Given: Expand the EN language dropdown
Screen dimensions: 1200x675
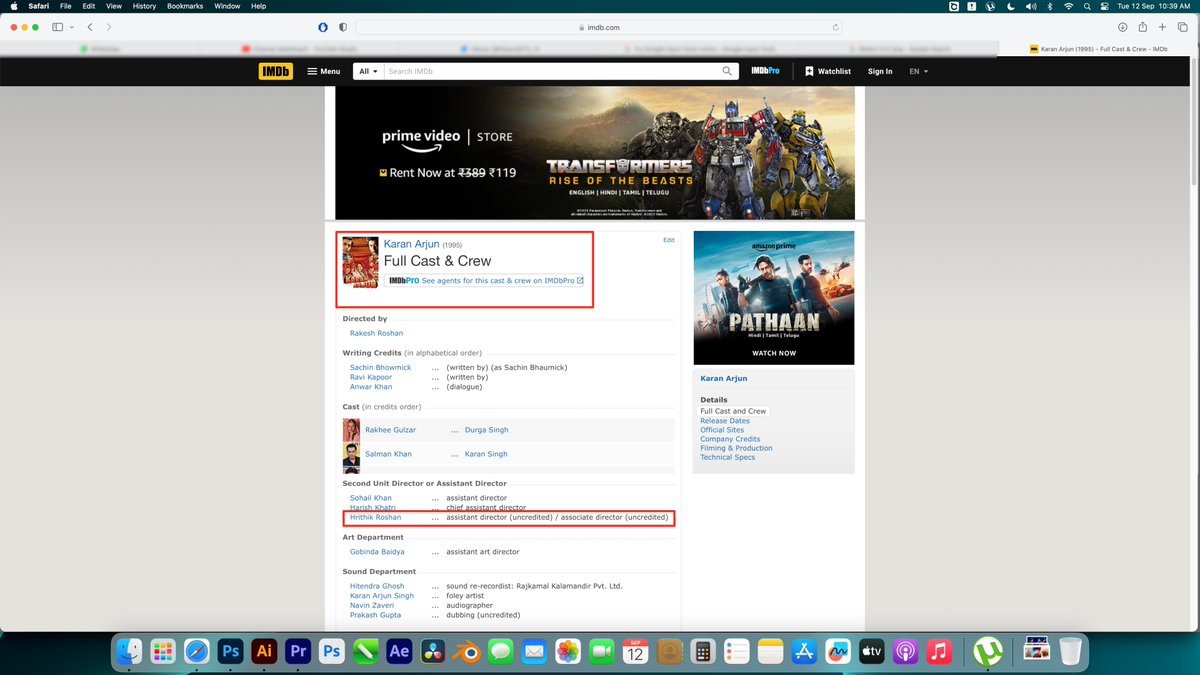Looking at the screenshot, I should tap(919, 71).
